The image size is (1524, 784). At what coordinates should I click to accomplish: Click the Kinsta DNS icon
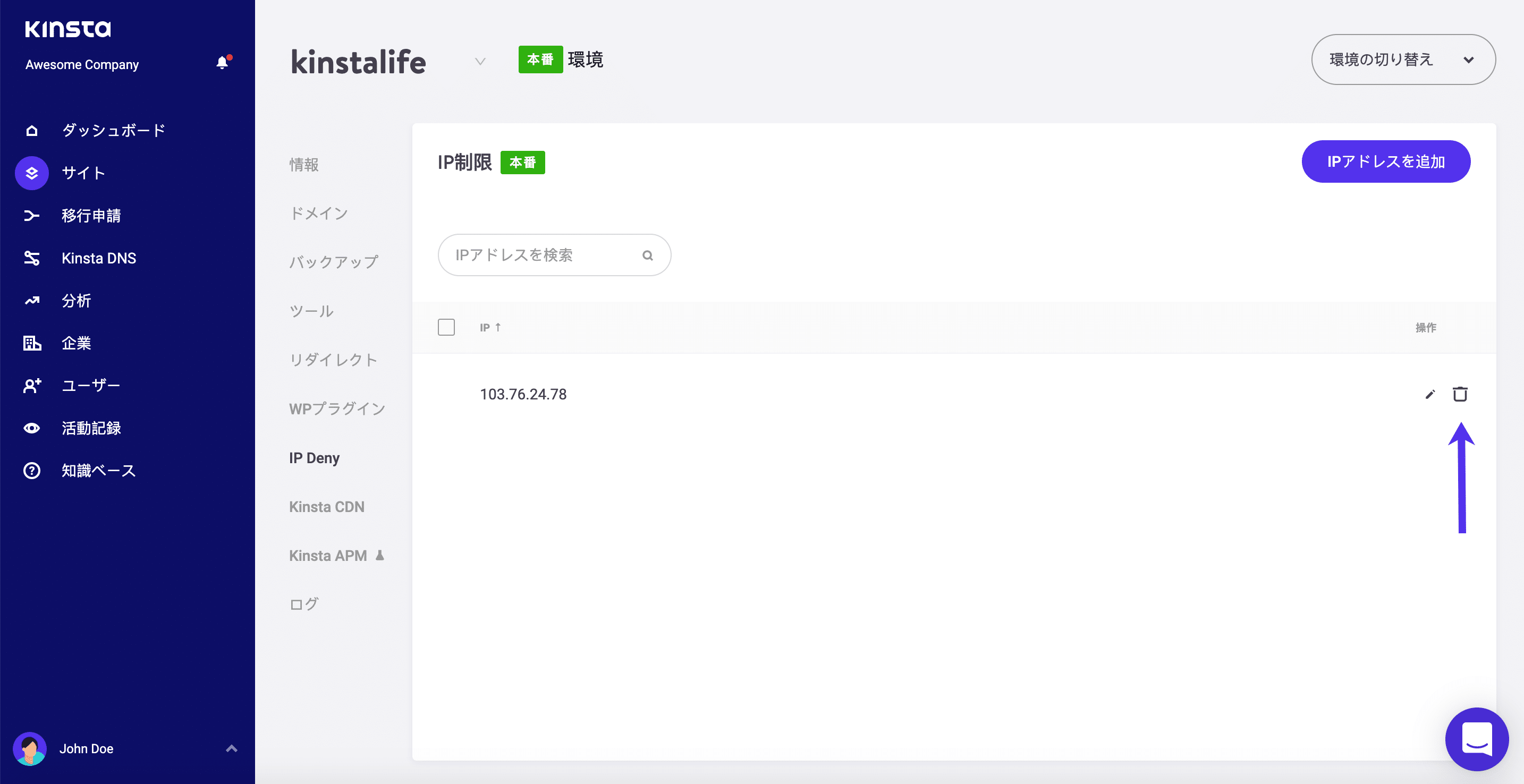[32, 258]
